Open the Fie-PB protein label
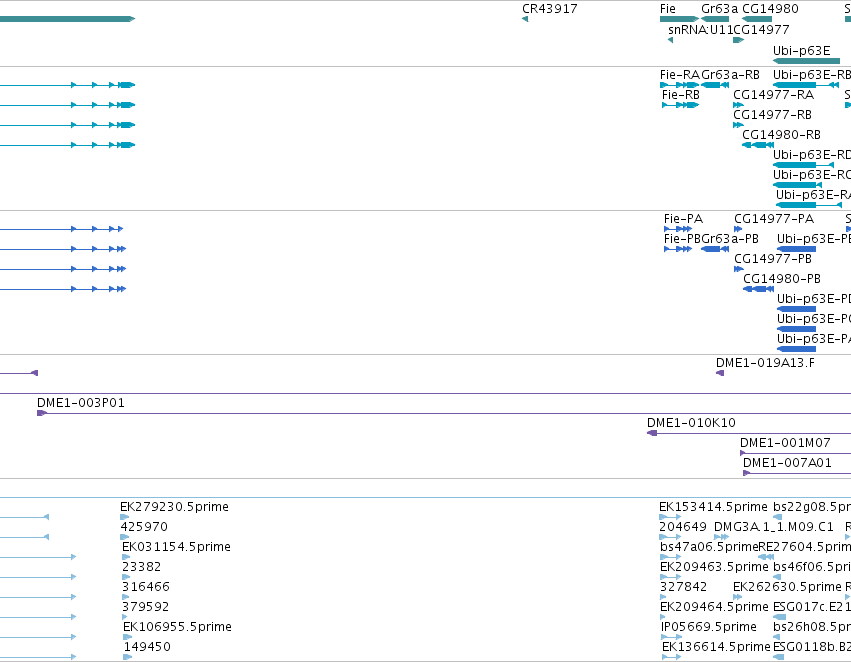The image size is (851, 662). click(x=682, y=239)
